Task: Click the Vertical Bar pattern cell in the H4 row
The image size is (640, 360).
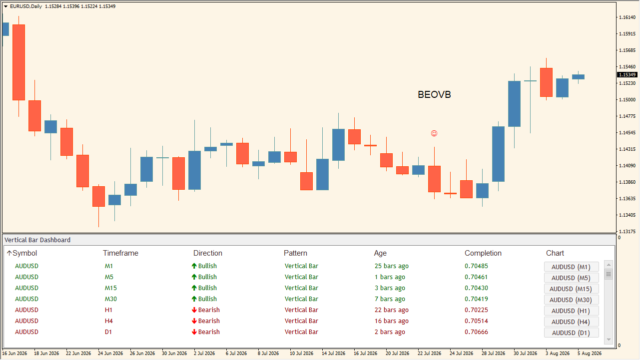Action: pyautogui.click(x=301, y=321)
